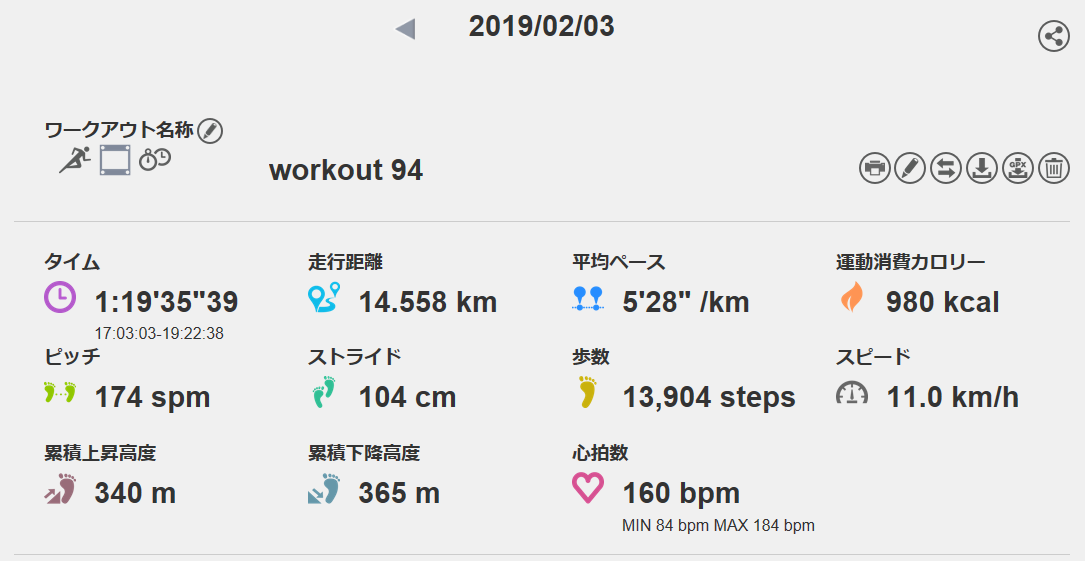
Task: Click the speedometer speed icon
Action: pos(852,393)
